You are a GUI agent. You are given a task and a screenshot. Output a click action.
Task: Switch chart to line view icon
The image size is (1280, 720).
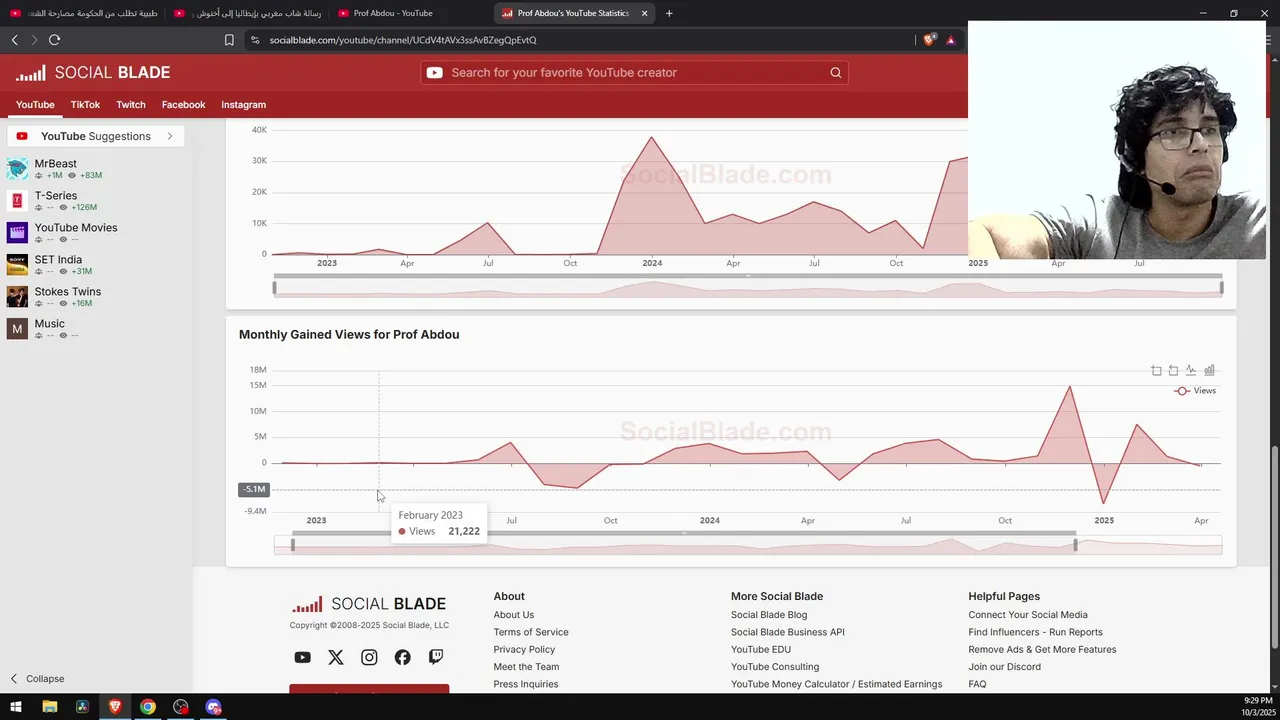1191,370
